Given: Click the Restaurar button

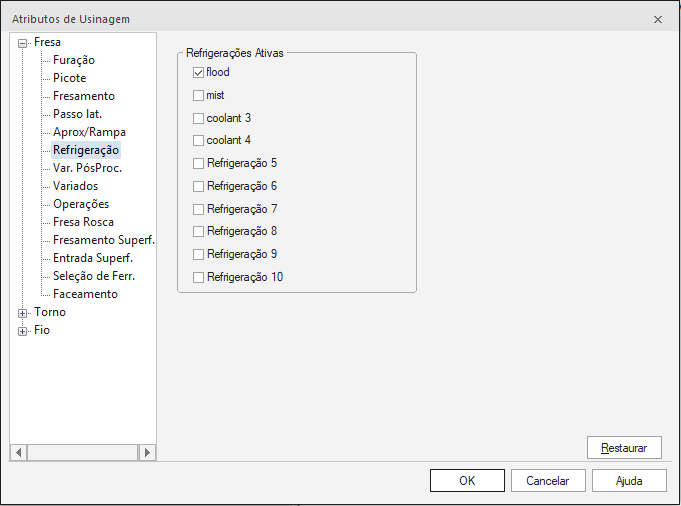Looking at the screenshot, I should point(624,448).
